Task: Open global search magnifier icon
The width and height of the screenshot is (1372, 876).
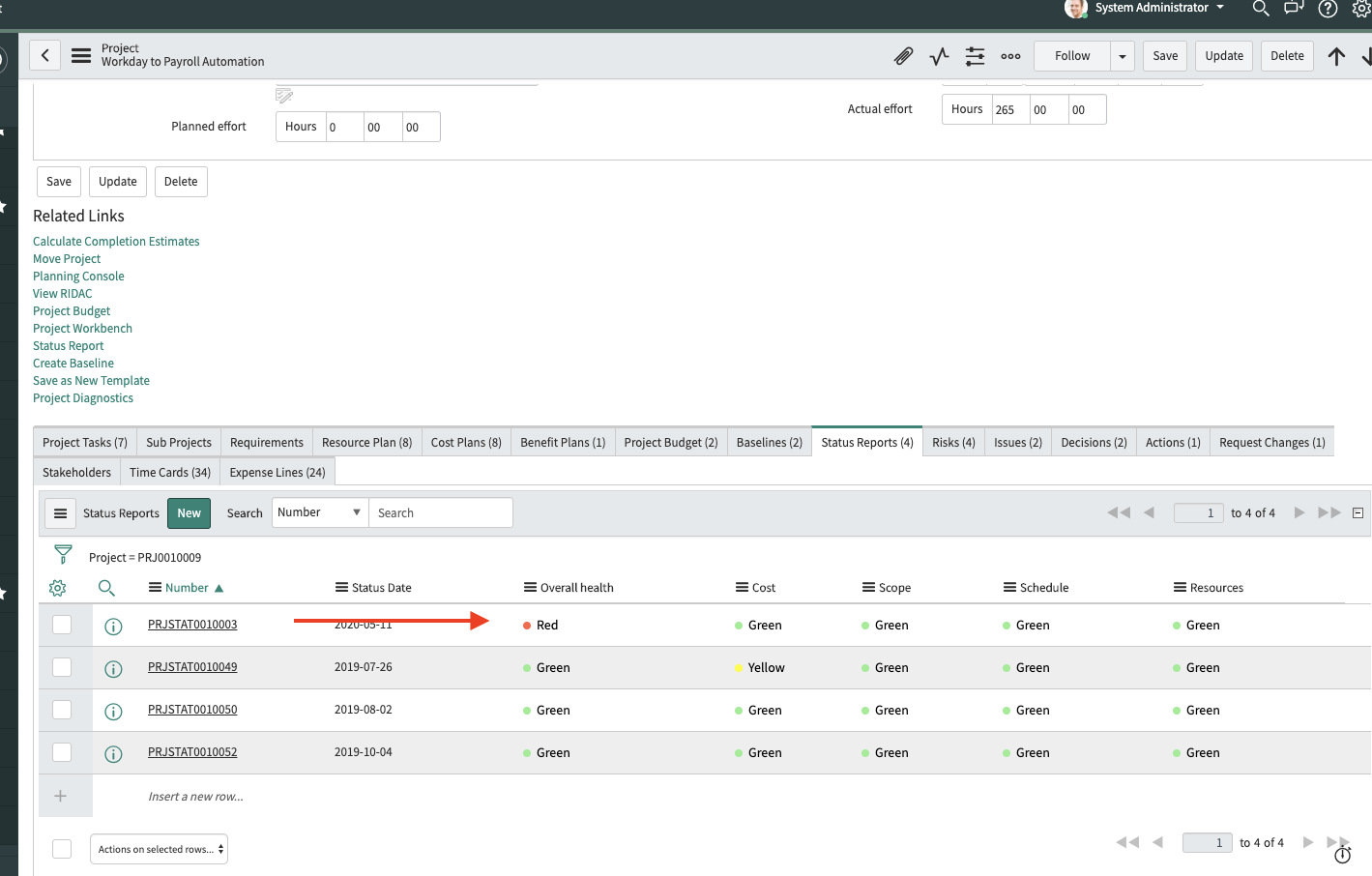Action: tap(1261, 9)
